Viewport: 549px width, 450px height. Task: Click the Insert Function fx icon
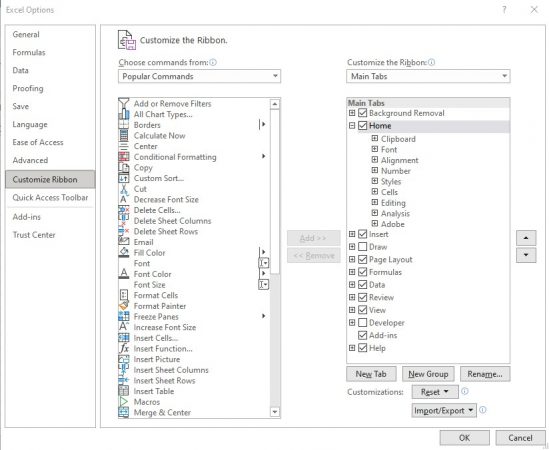pyautogui.click(x=124, y=348)
